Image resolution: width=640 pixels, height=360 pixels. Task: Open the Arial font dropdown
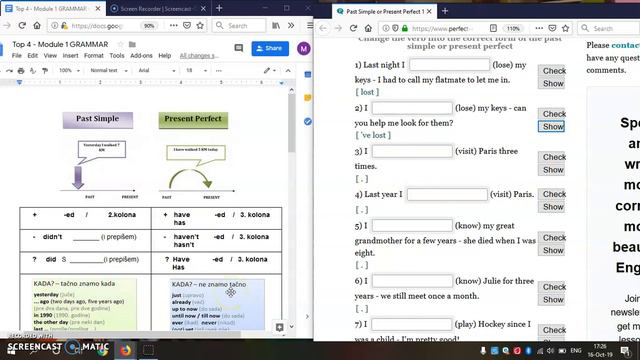click(x=157, y=71)
